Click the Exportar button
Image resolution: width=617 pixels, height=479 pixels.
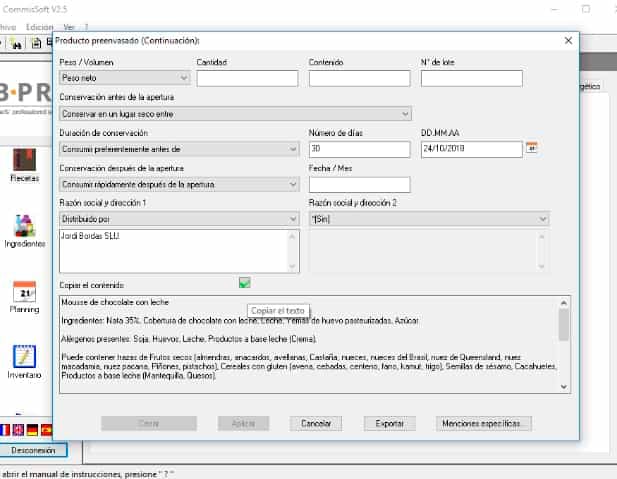[389, 423]
